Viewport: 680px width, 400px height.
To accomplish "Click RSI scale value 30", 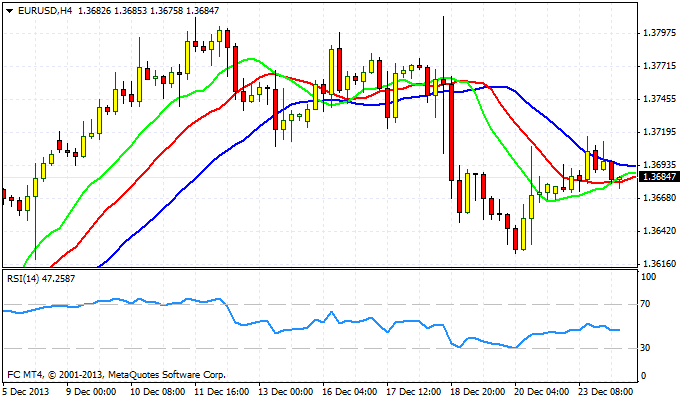I will [x=646, y=348].
